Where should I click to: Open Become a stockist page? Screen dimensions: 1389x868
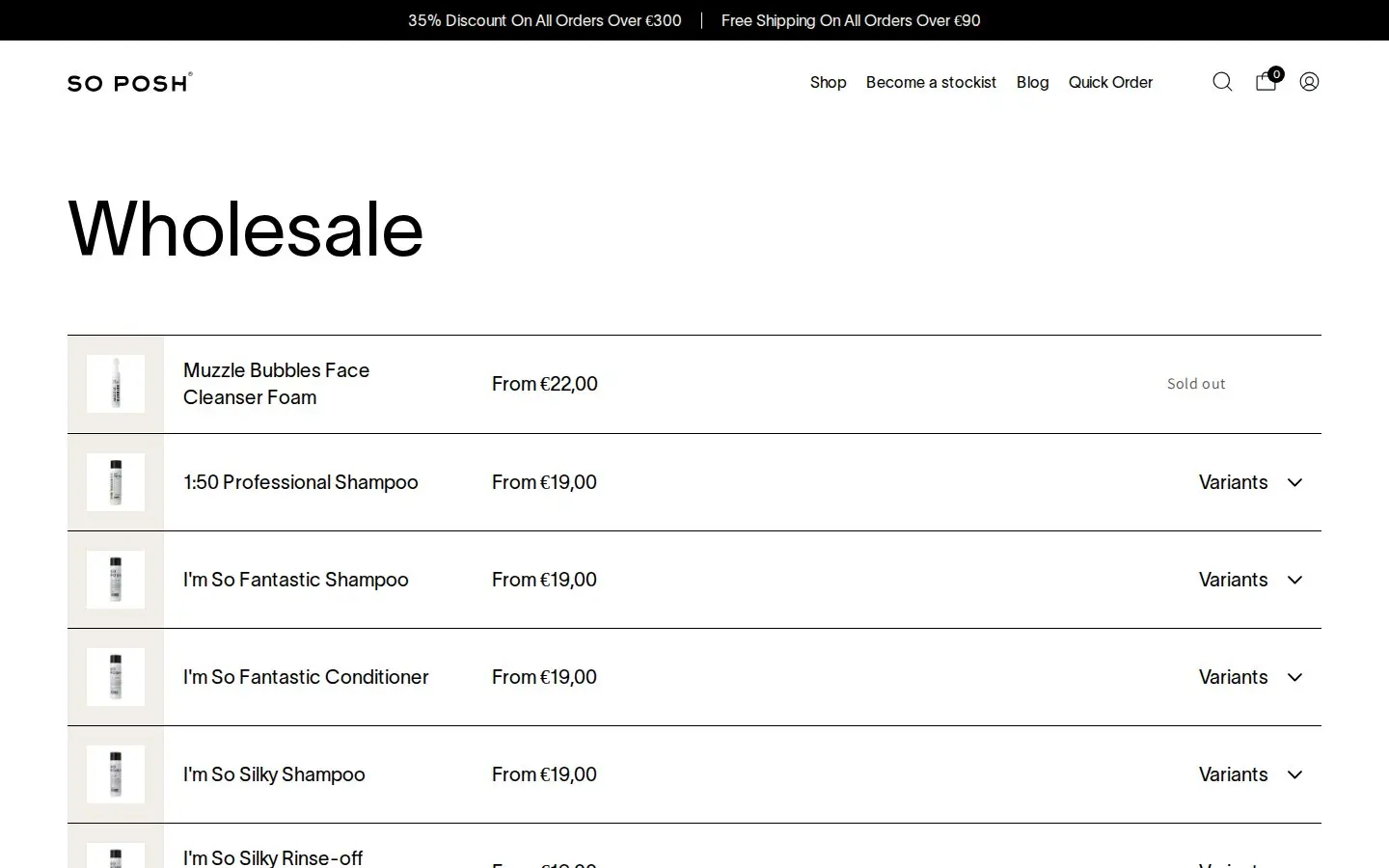point(931,82)
